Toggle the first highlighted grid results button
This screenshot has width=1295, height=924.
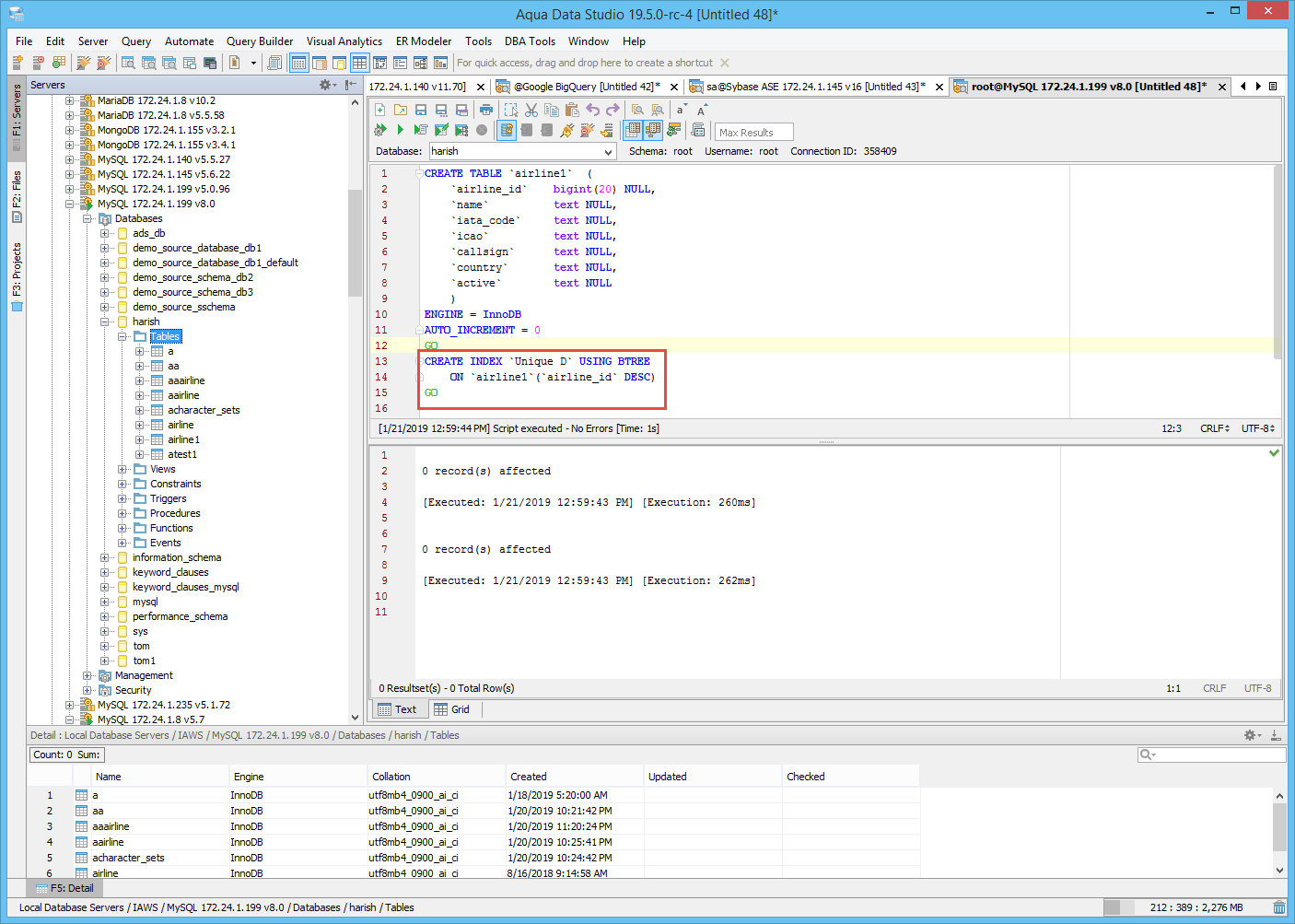(633, 130)
